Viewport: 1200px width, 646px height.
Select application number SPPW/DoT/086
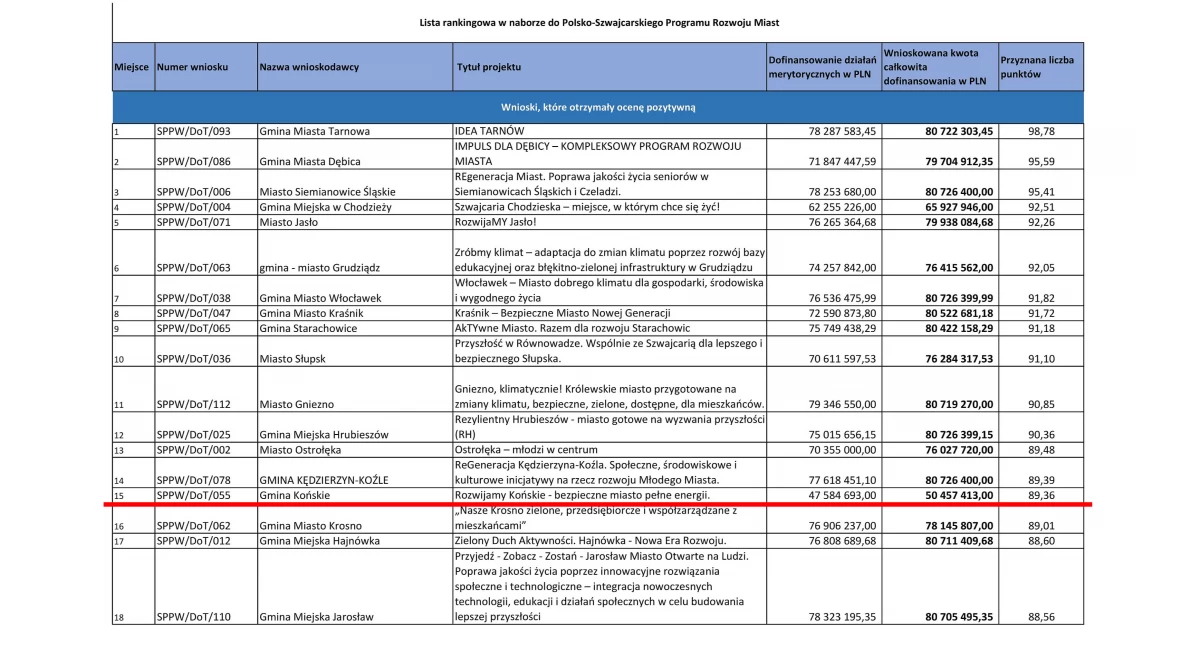point(193,161)
